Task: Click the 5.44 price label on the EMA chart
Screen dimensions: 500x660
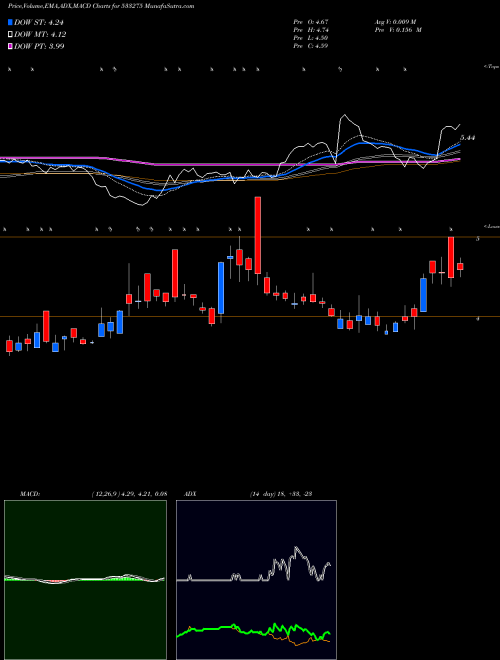Action: 467,138
